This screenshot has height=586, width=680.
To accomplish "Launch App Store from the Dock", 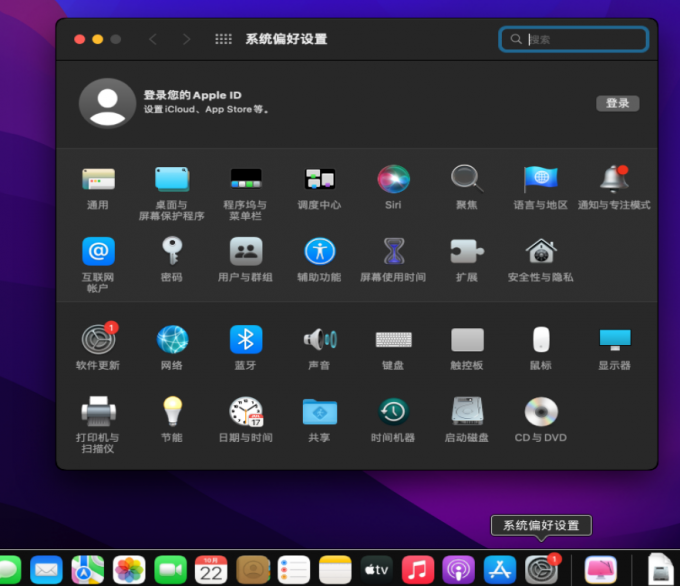I will (500, 570).
